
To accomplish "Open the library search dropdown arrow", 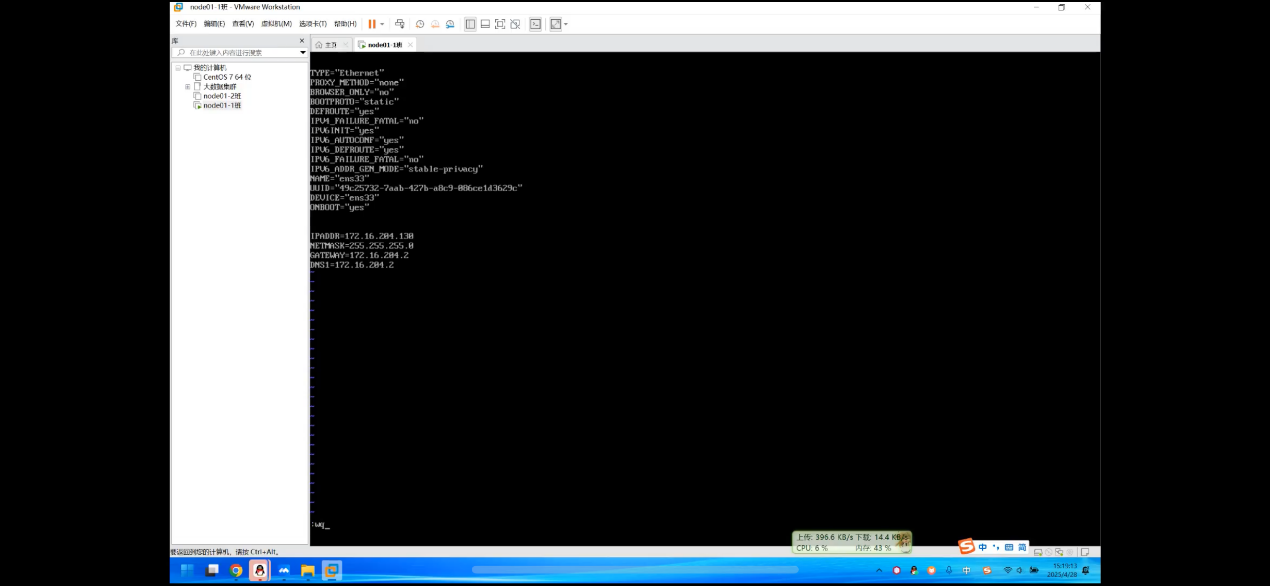I will (301, 52).
